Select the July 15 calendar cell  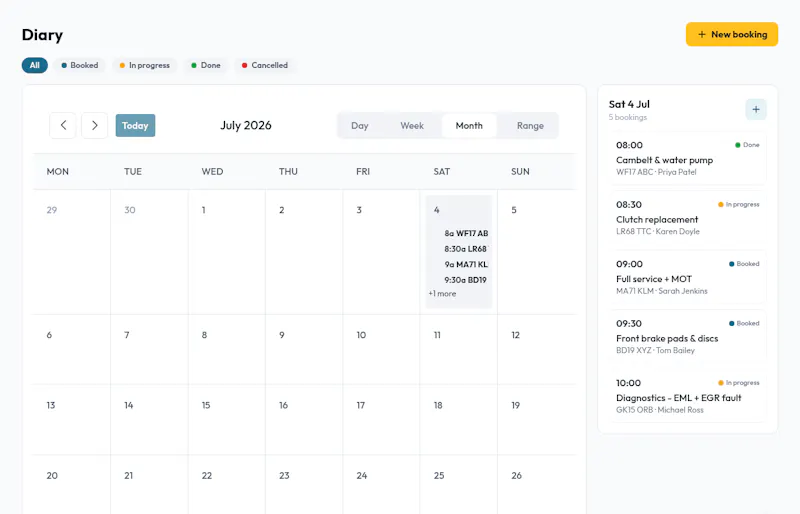point(227,420)
